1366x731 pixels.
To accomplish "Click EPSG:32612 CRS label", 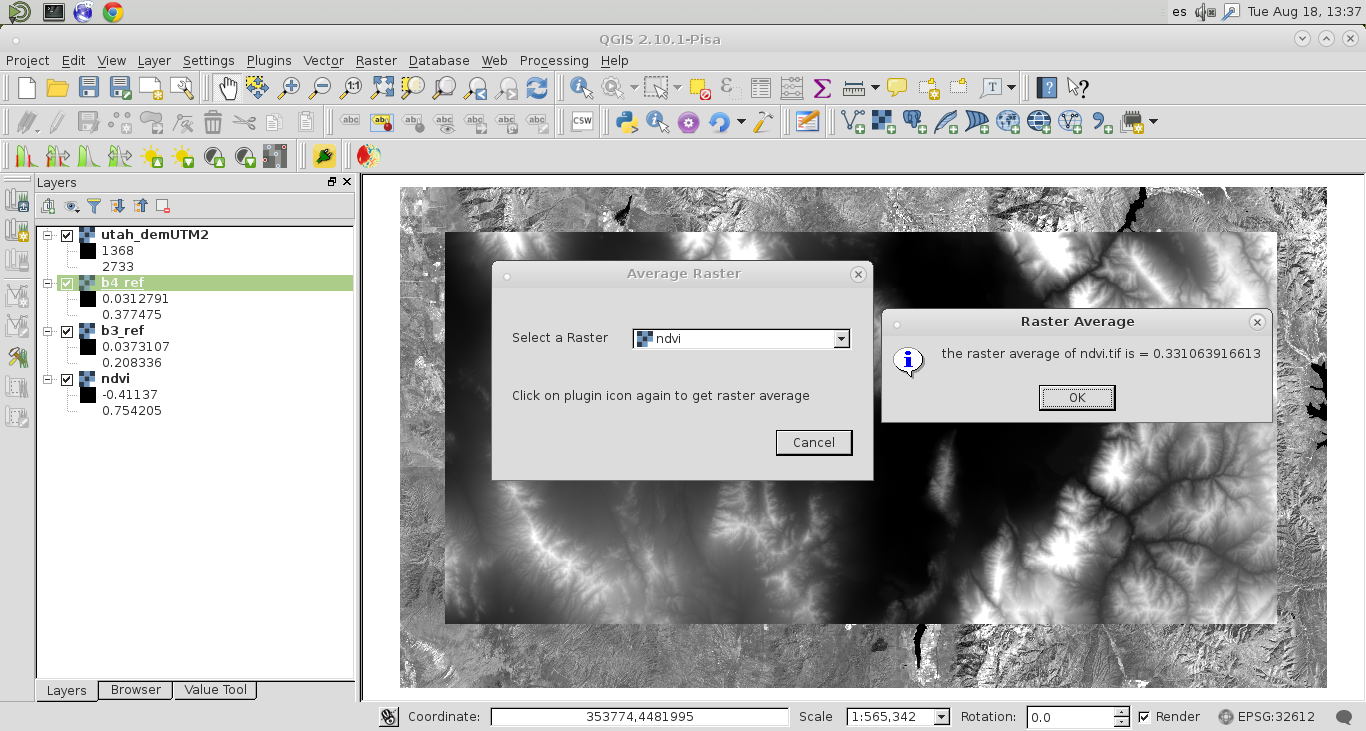I will 1276,717.
